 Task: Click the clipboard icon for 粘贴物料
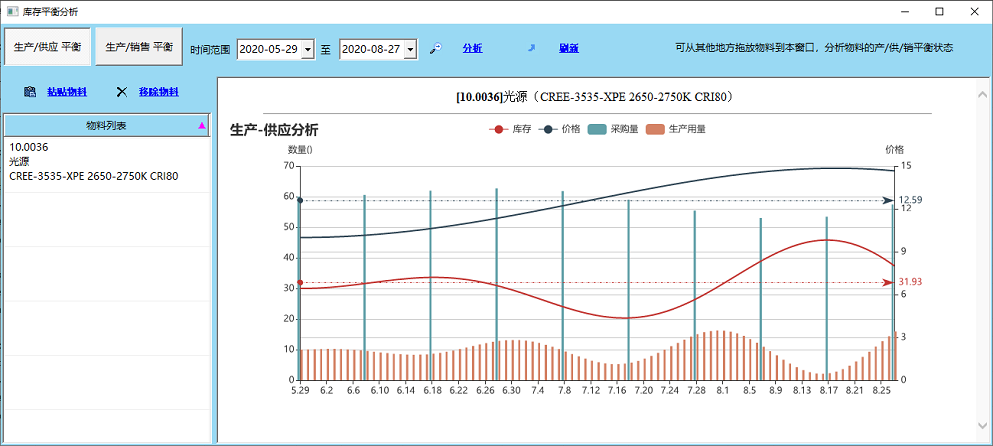click(x=30, y=92)
